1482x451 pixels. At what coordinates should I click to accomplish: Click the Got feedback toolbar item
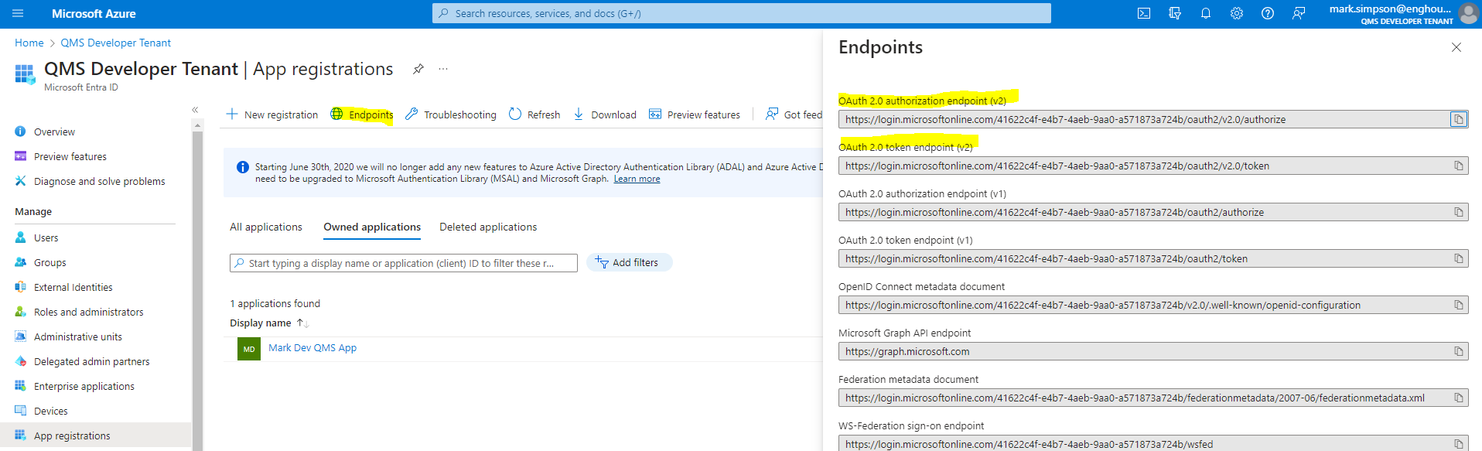pyautogui.click(x=794, y=115)
